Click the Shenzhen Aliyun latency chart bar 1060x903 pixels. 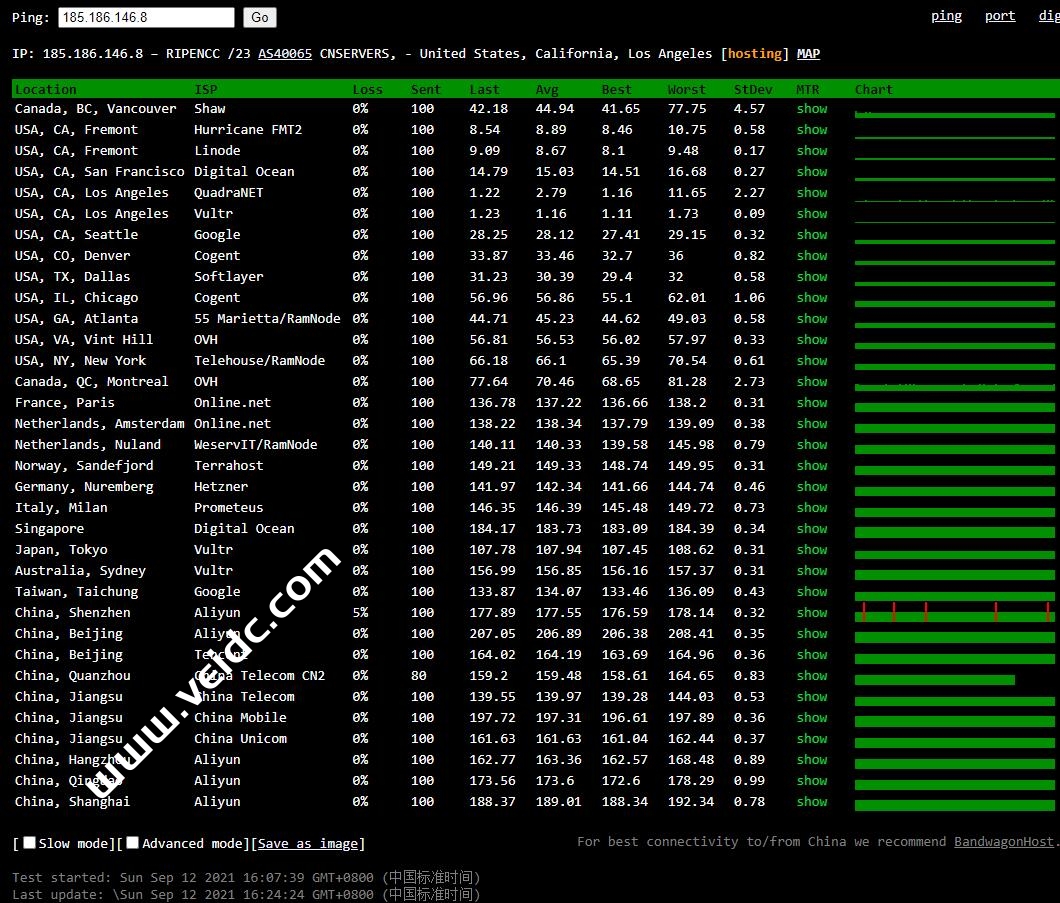955,612
